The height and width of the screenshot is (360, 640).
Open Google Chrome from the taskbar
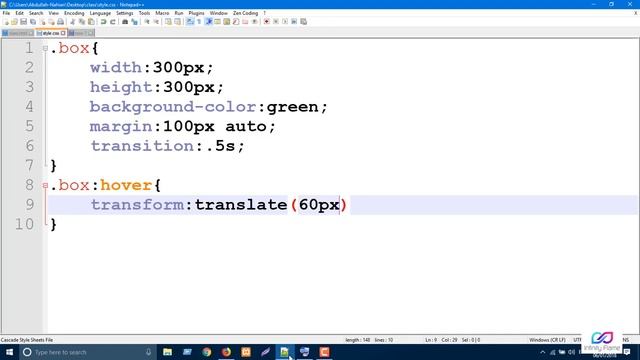207,352
